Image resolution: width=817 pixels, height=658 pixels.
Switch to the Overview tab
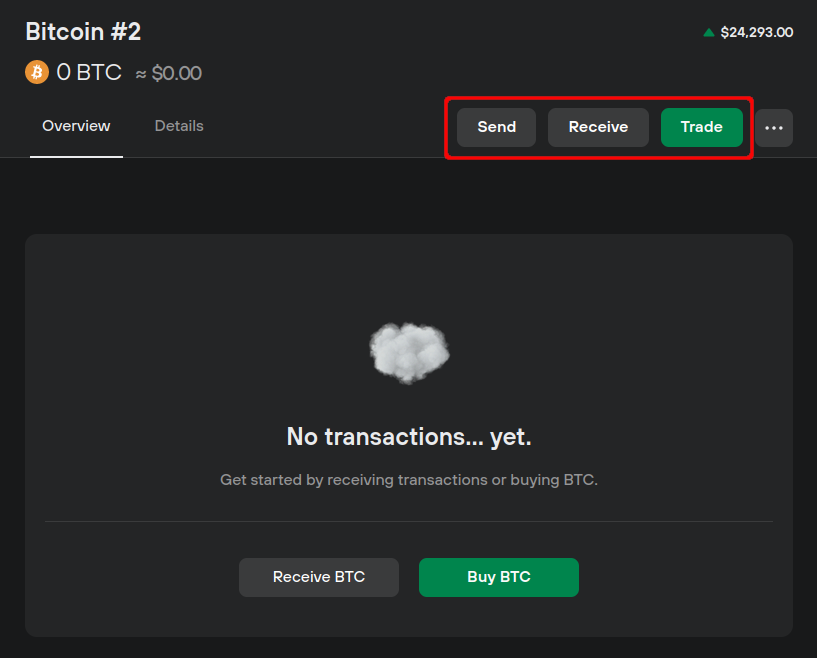[76, 126]
